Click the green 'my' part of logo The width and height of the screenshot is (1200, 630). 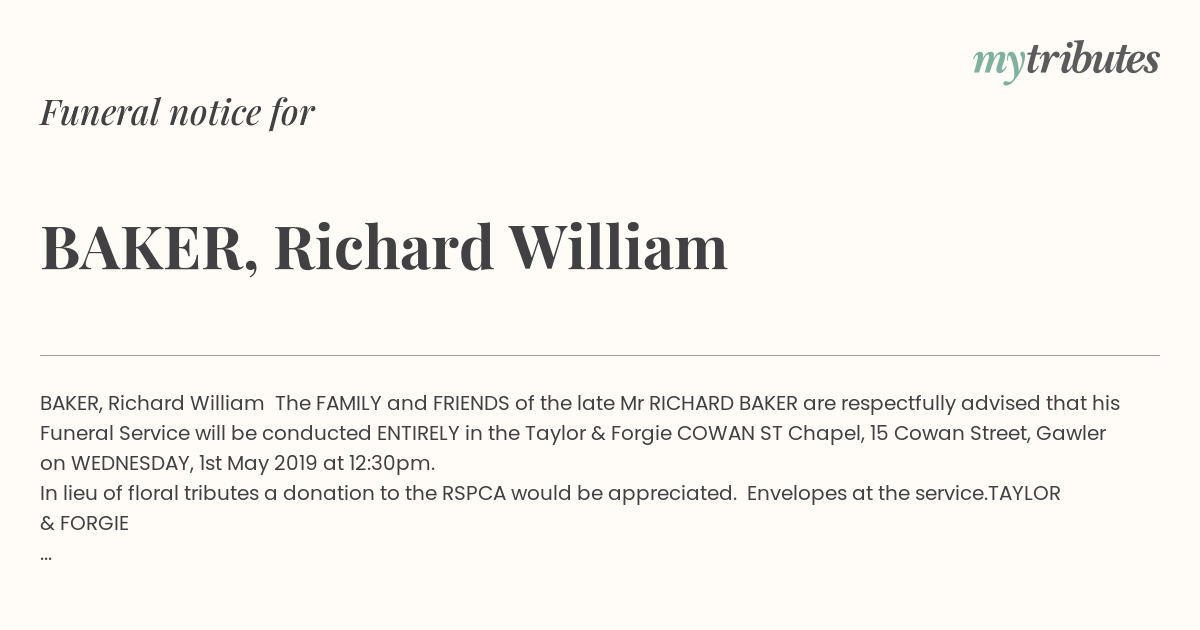point(999,65)
